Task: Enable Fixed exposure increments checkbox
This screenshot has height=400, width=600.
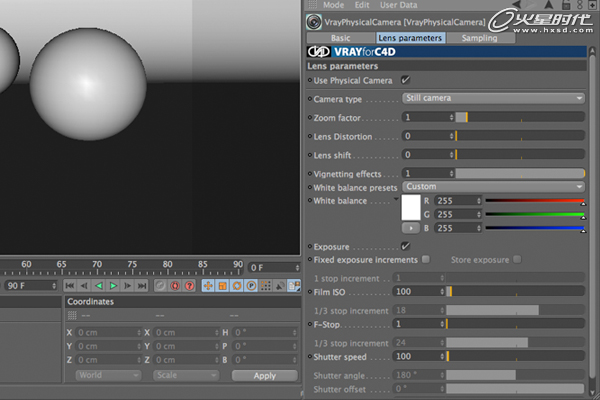Action: pyautogui.click(x=426, y=260)
